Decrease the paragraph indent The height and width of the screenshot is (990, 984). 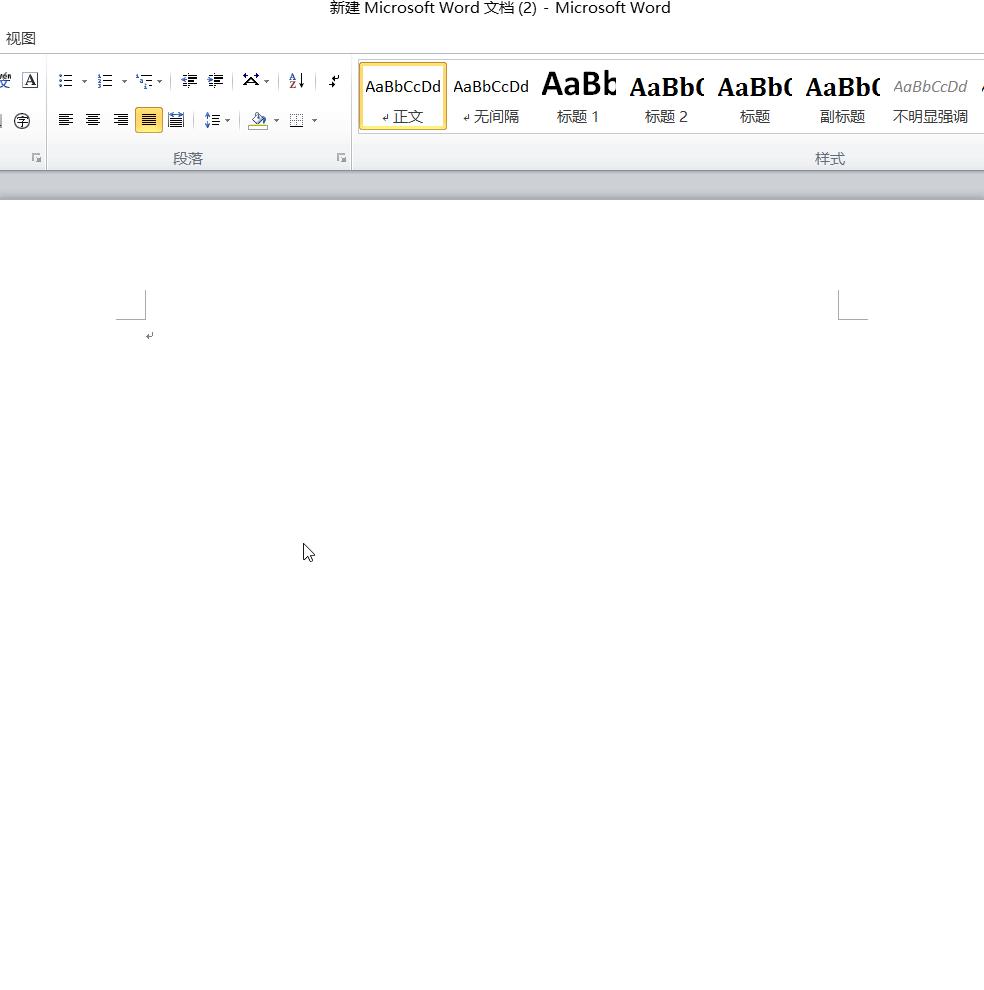tap(189, 81)
